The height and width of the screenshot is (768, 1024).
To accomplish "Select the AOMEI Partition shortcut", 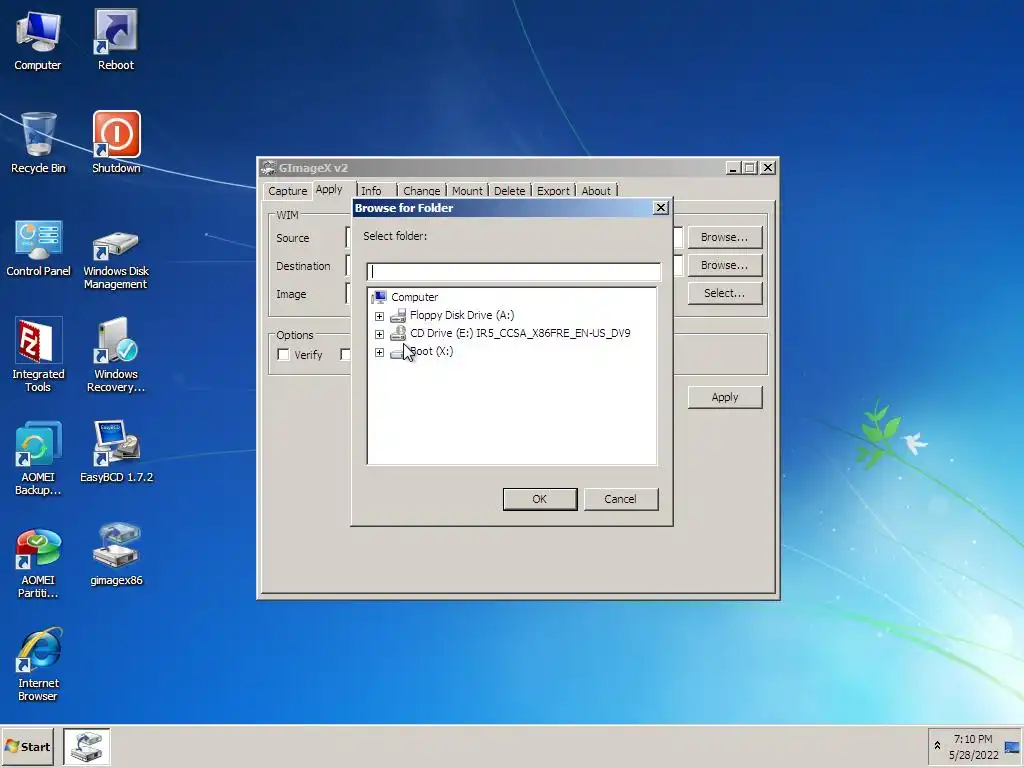I will (38, 563).
